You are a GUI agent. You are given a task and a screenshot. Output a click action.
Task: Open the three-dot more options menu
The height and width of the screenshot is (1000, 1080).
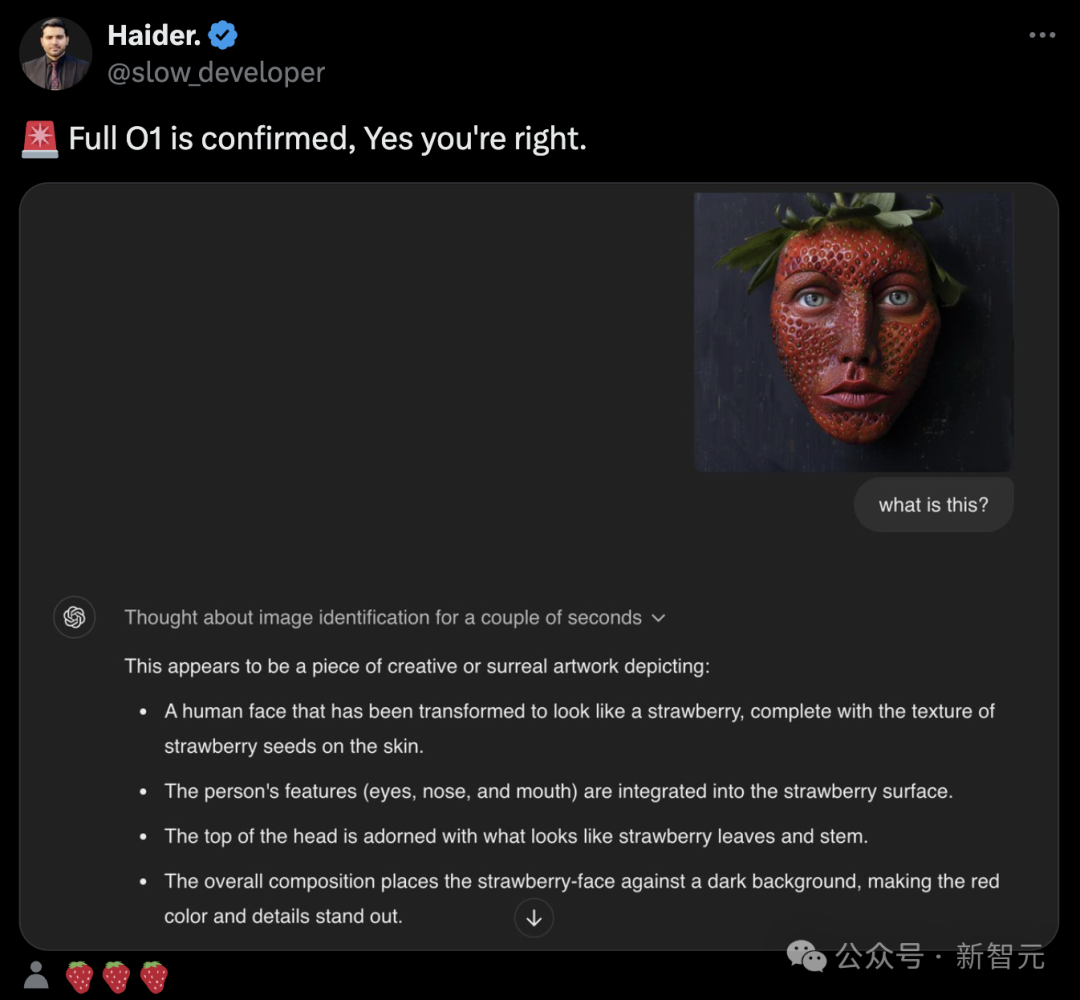[1041, 35]
